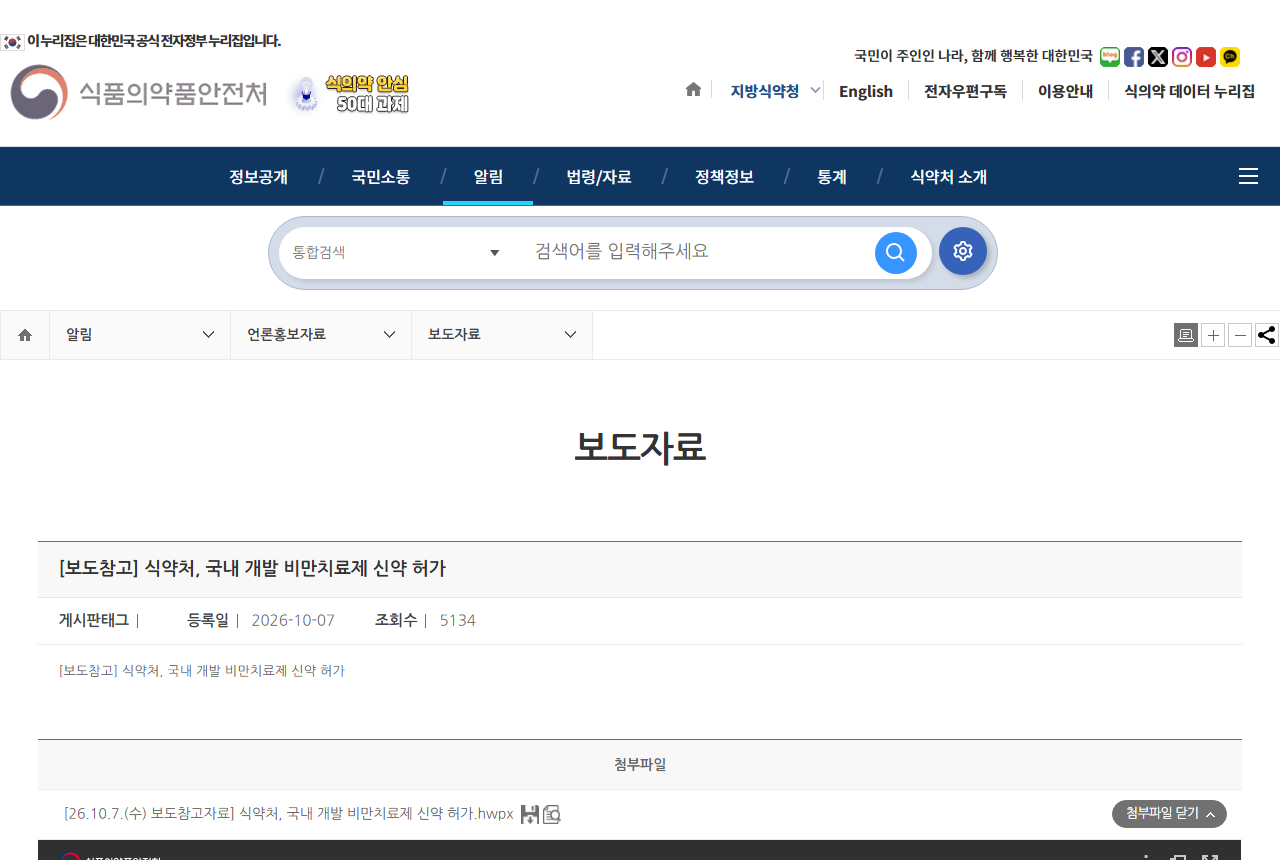Viewport: 1280px width, 860px height.
Task: Go to the top header home icon
Action: coord(693,90)
